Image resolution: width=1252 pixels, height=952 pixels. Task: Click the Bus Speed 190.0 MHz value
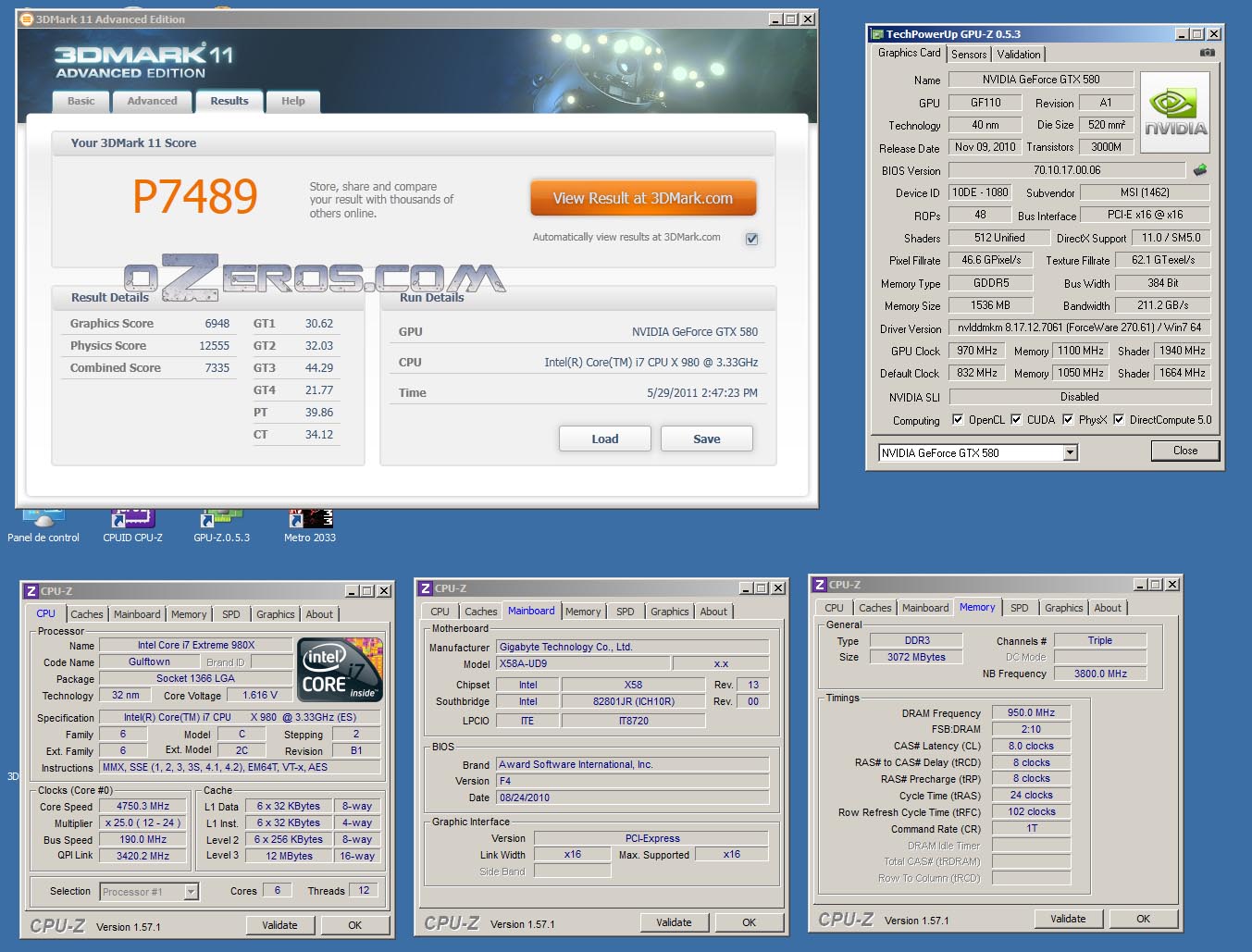[143, 839]
